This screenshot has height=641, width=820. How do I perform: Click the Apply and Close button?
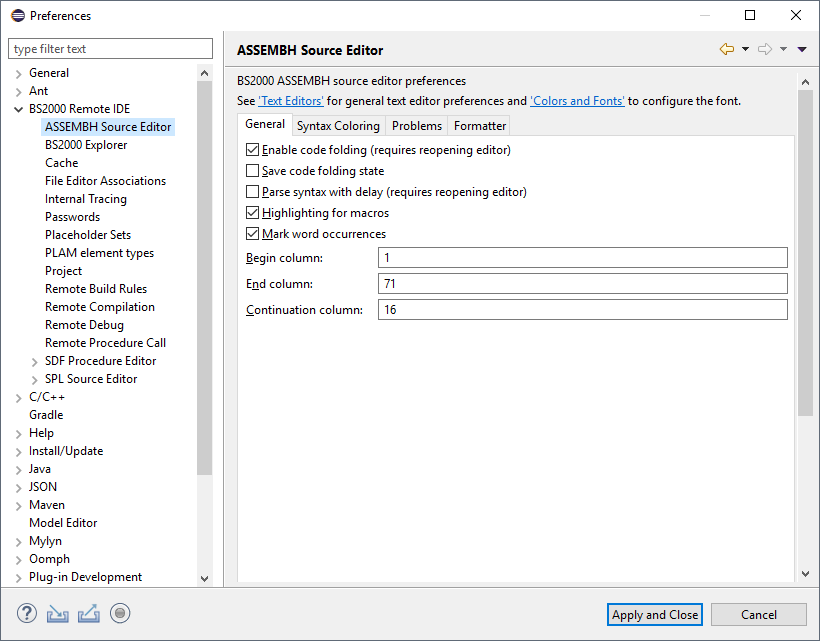(x=655, y=615)
